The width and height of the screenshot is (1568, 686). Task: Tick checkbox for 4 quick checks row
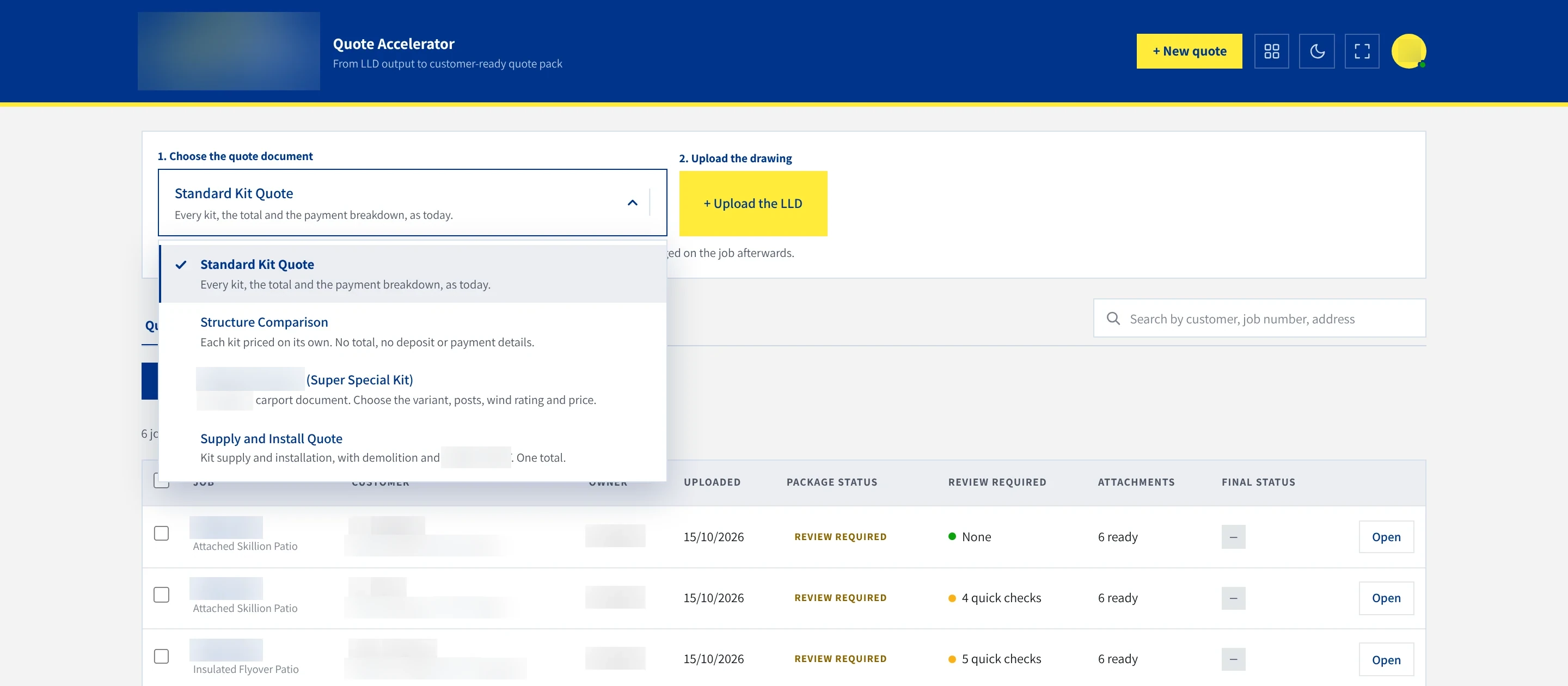tap(161, 595)
